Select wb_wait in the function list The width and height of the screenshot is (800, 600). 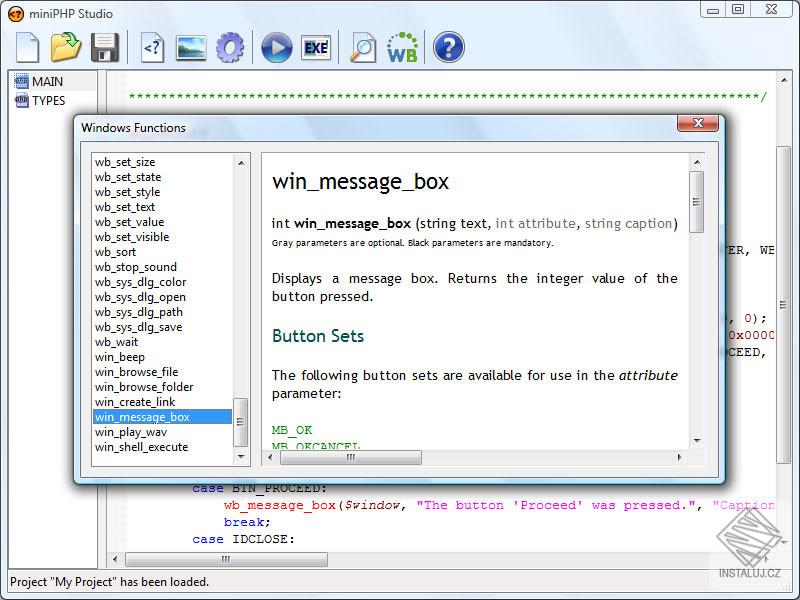(119, 341)
